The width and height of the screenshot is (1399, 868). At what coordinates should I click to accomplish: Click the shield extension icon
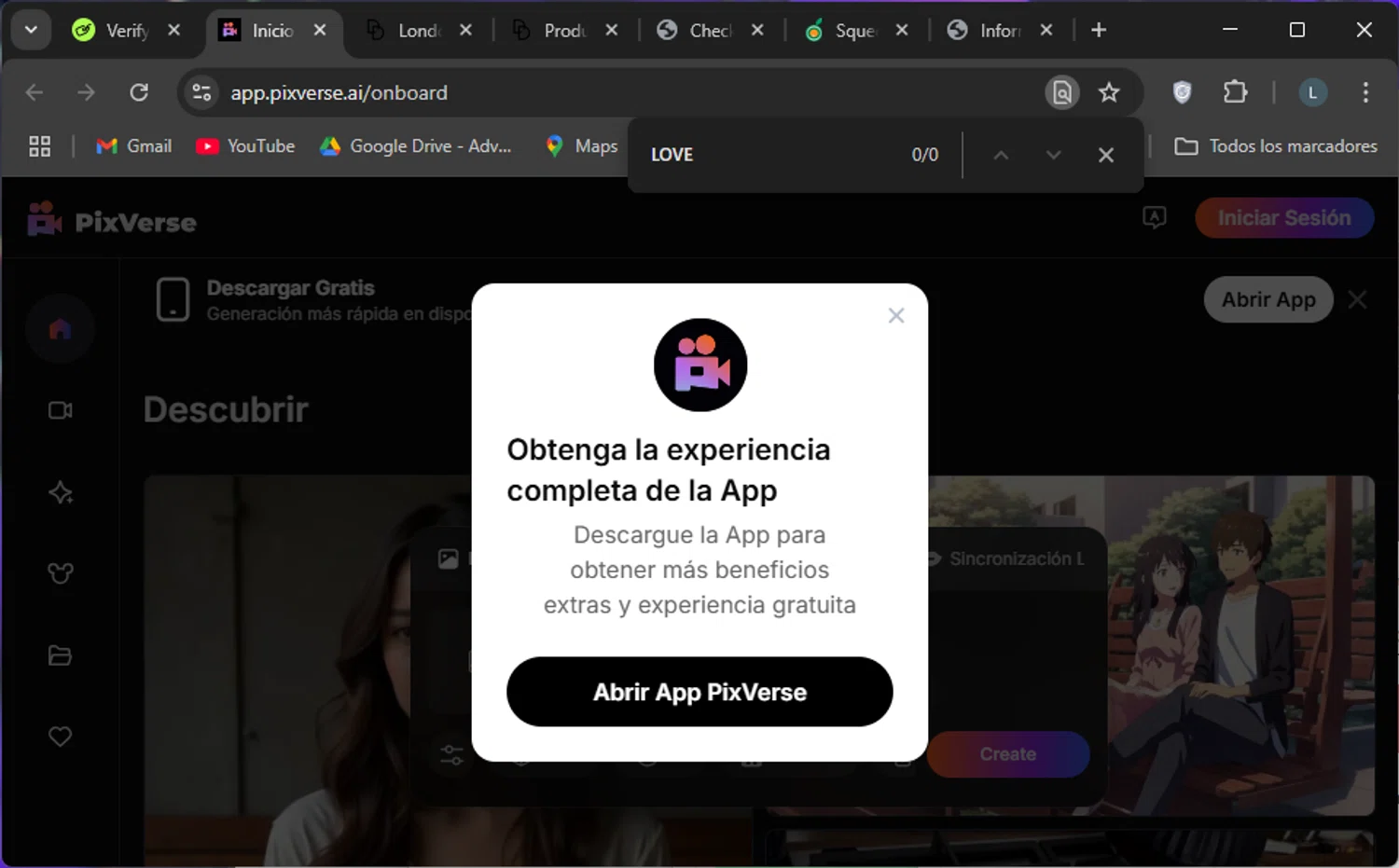pos(1182,91)
